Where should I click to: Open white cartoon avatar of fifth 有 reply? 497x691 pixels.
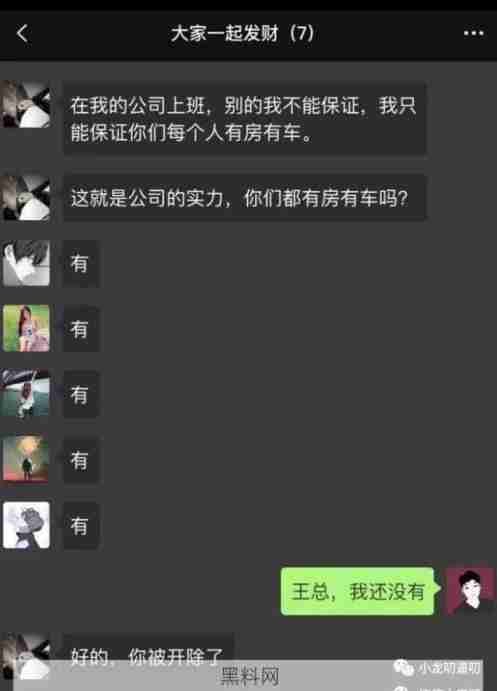coord(26,525)
